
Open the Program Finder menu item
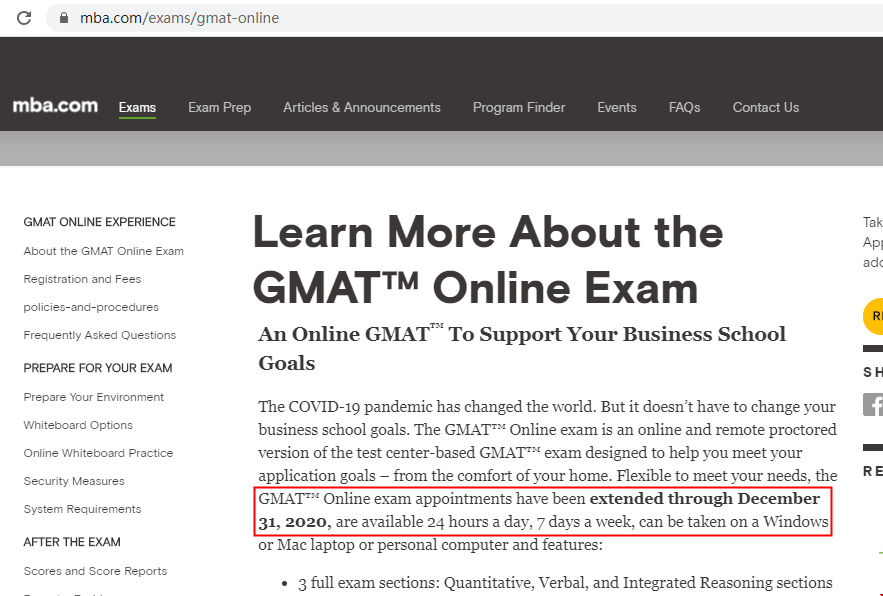point(519,108)
